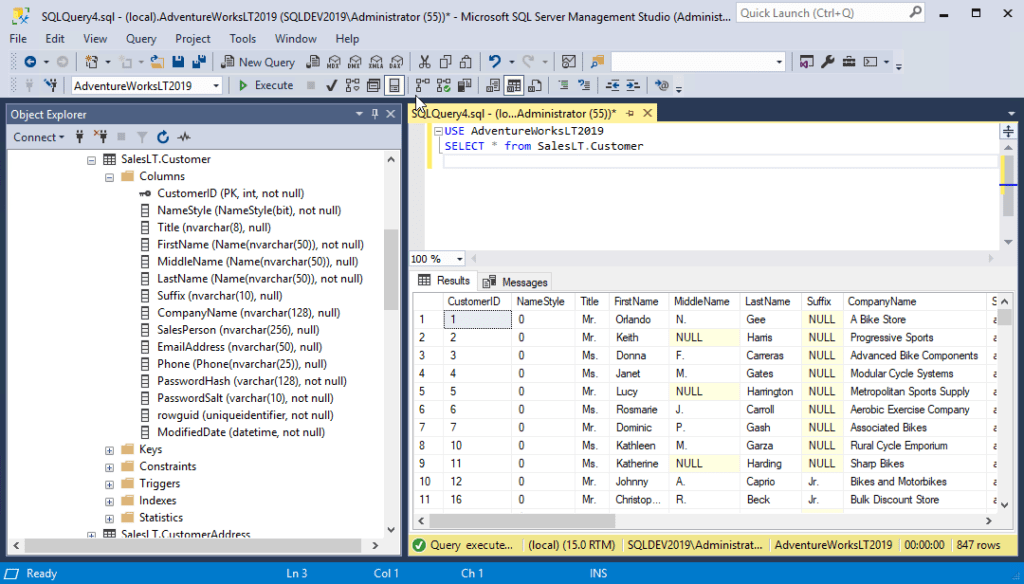Decrease indent of the query text

612,86
